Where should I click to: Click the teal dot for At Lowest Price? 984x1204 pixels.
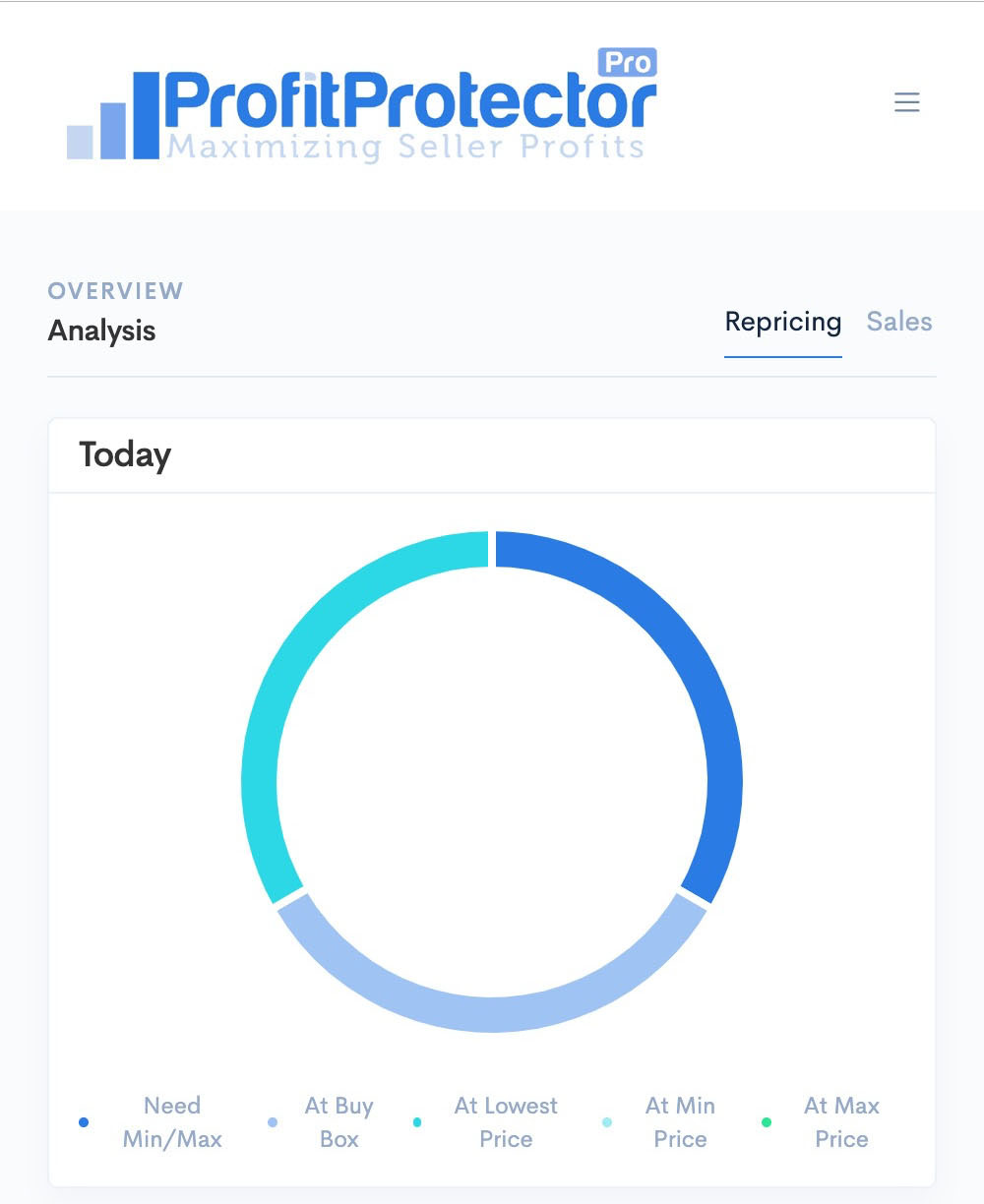417,1121
